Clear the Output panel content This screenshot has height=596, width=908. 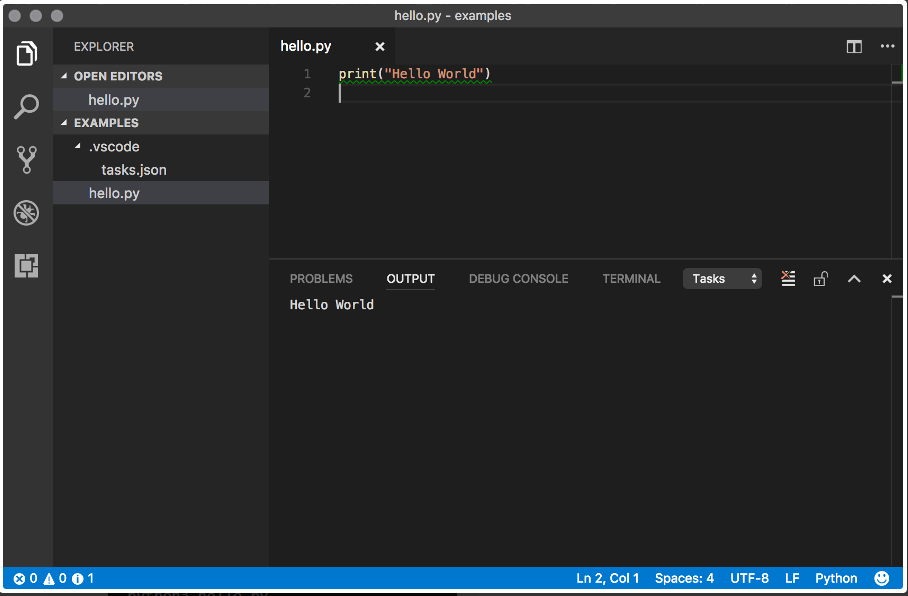(x=788, y=278)
